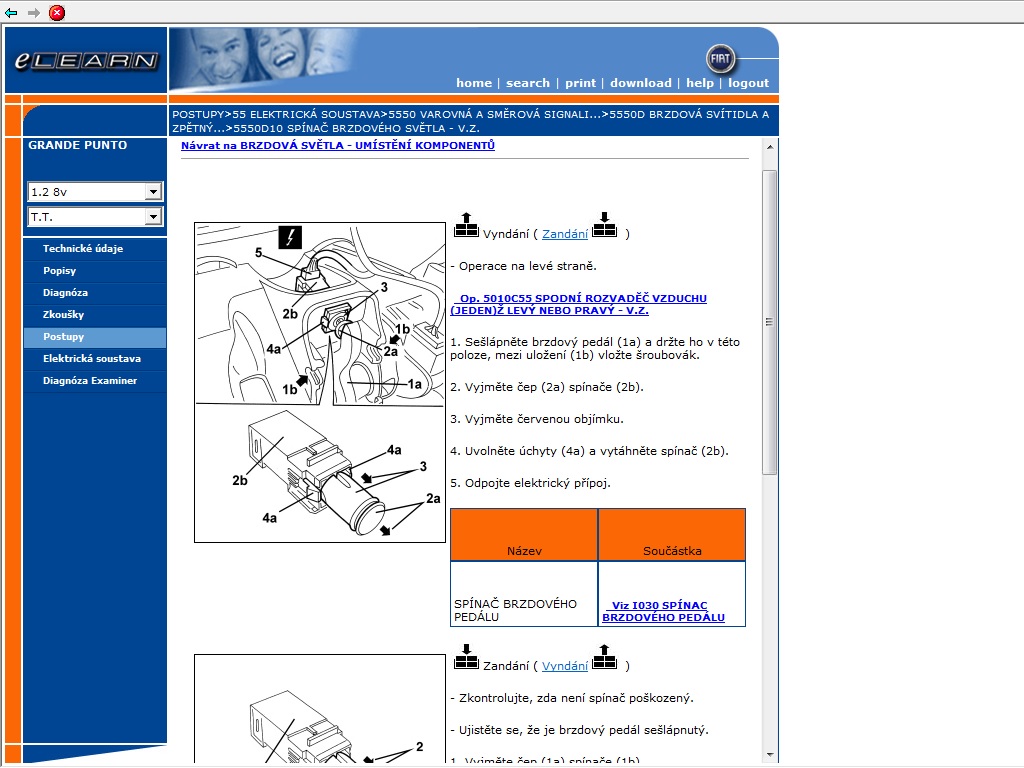Click installation icon next to Zandání link

pyautogui.click(x=604, y=226)
